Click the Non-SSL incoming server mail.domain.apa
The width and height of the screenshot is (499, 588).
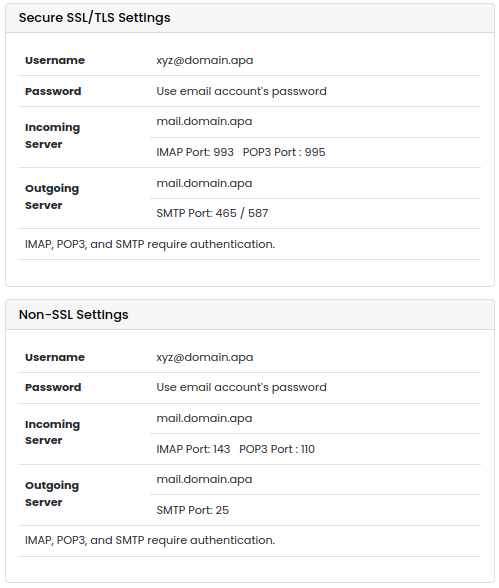[204, 418]
